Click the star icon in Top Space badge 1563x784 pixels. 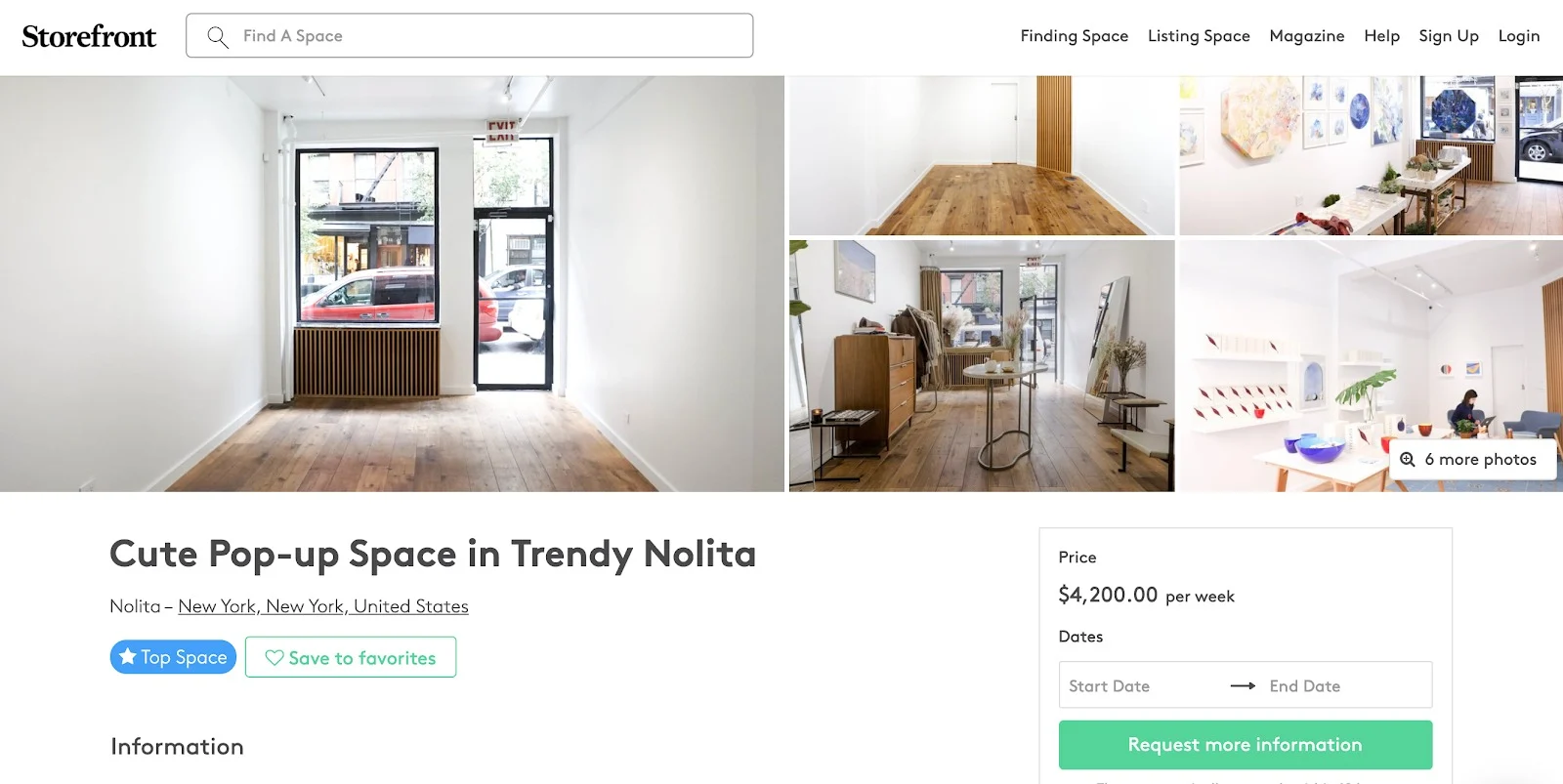(128, 657)
